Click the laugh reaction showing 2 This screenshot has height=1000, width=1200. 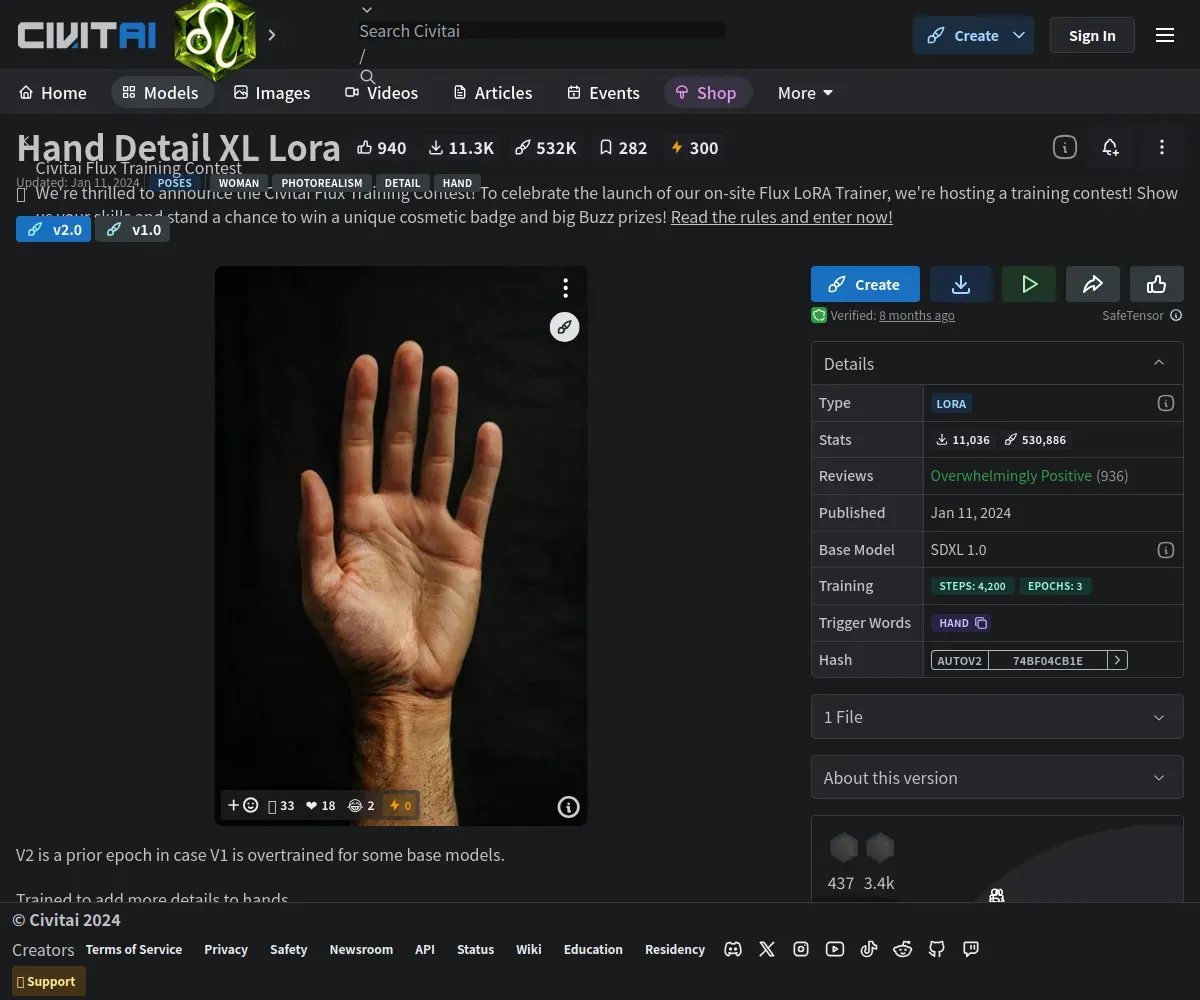361,805
